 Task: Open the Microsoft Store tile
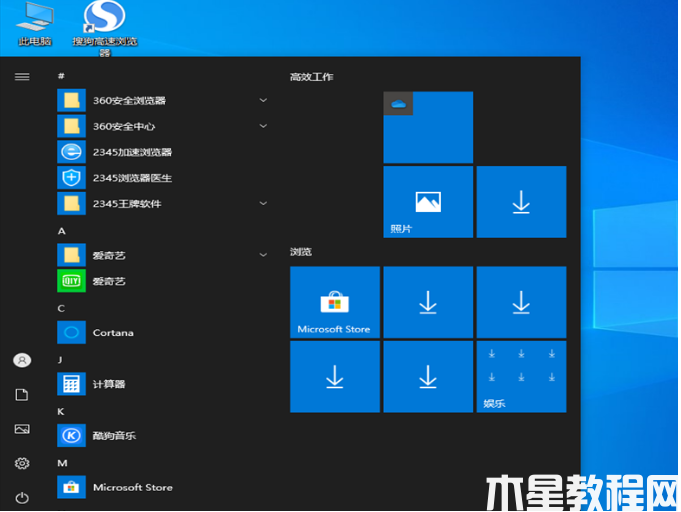coord(335,302)
